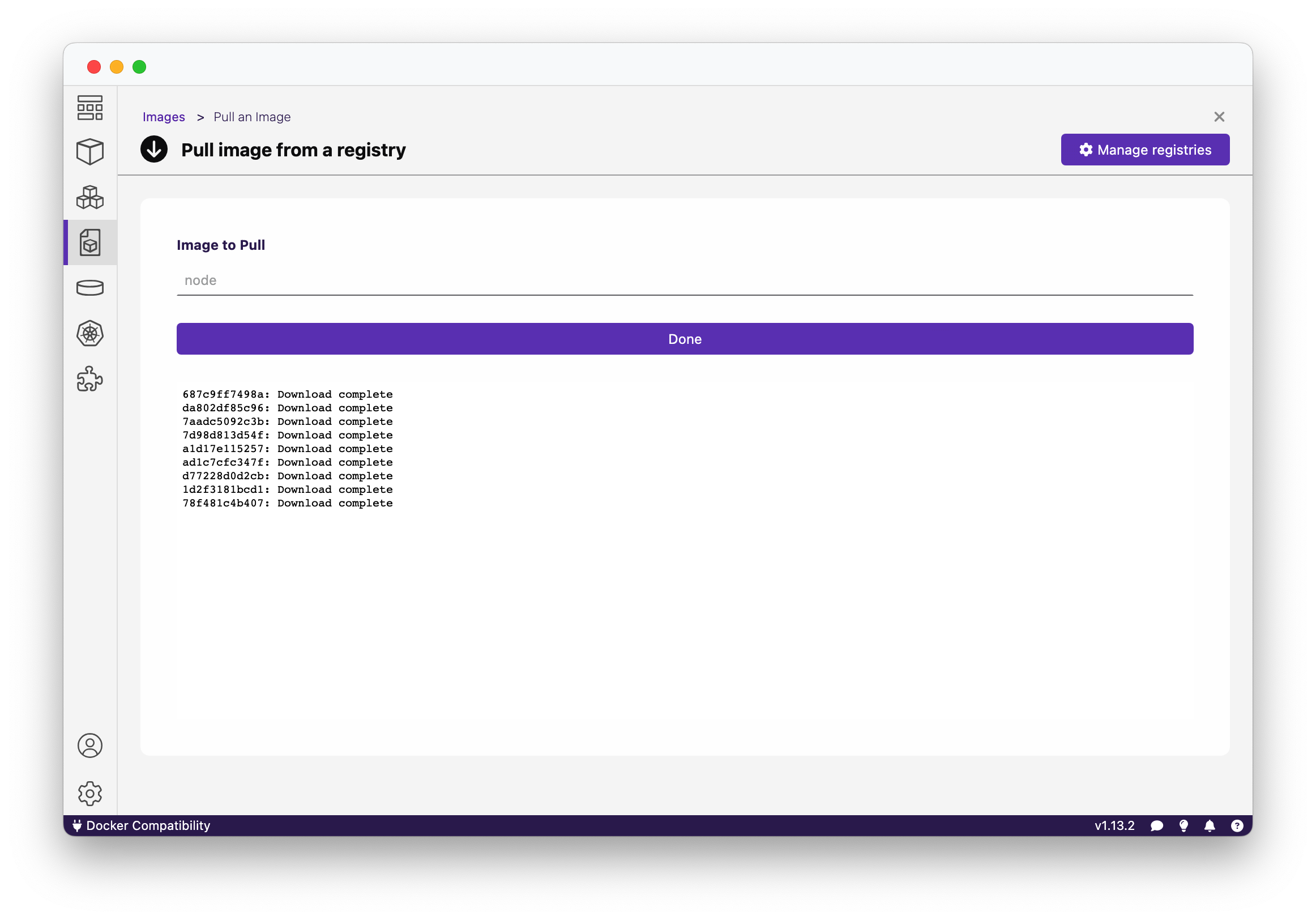The image size is (1316, 920).
Task: Open the Images sidebar icon
Action: 90,242
